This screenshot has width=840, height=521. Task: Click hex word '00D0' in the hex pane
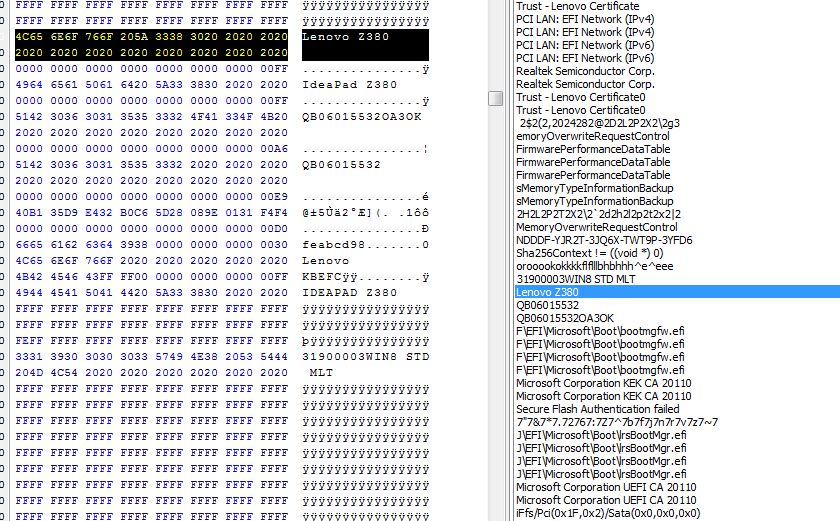pos(274,228)
